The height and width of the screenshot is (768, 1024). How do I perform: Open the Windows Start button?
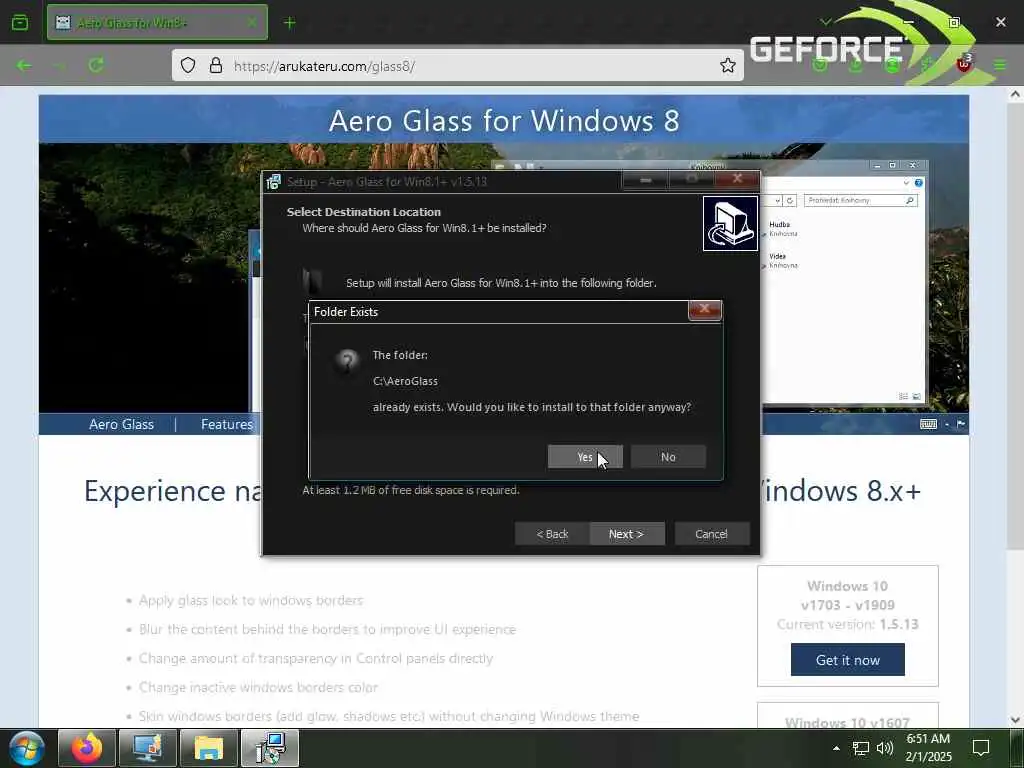click(27, 748)
